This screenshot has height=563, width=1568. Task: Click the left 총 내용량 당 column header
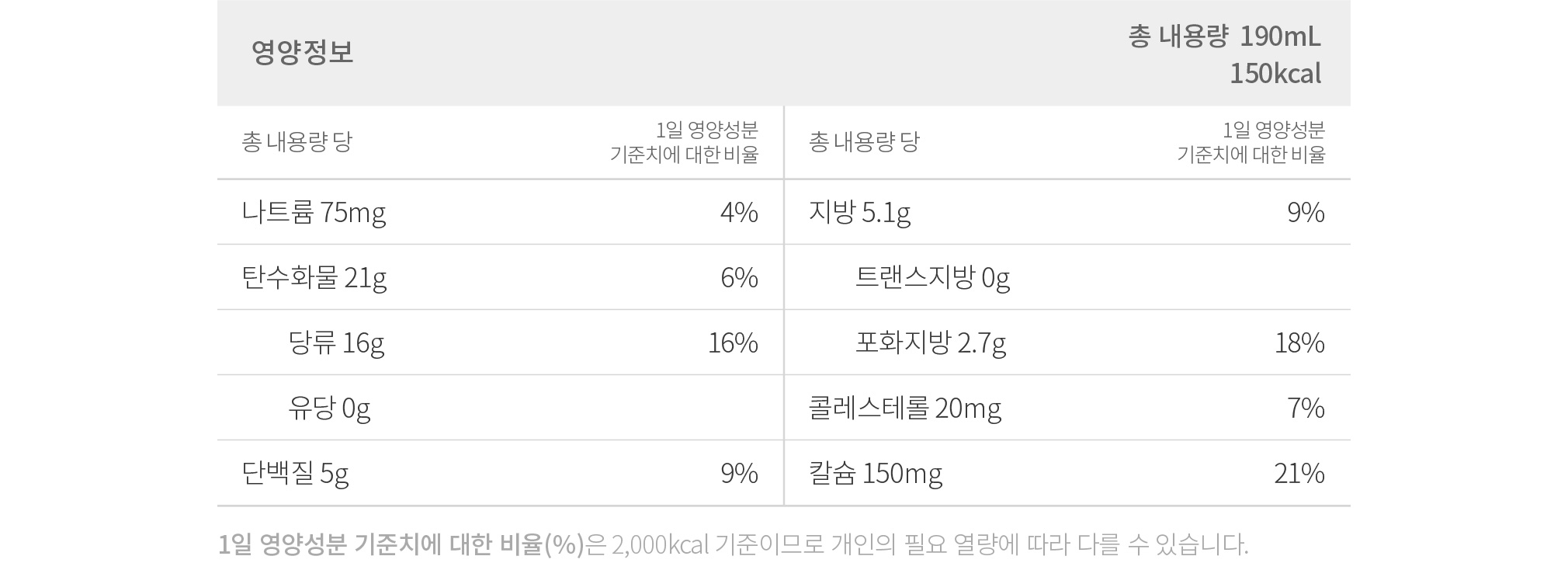297,142
